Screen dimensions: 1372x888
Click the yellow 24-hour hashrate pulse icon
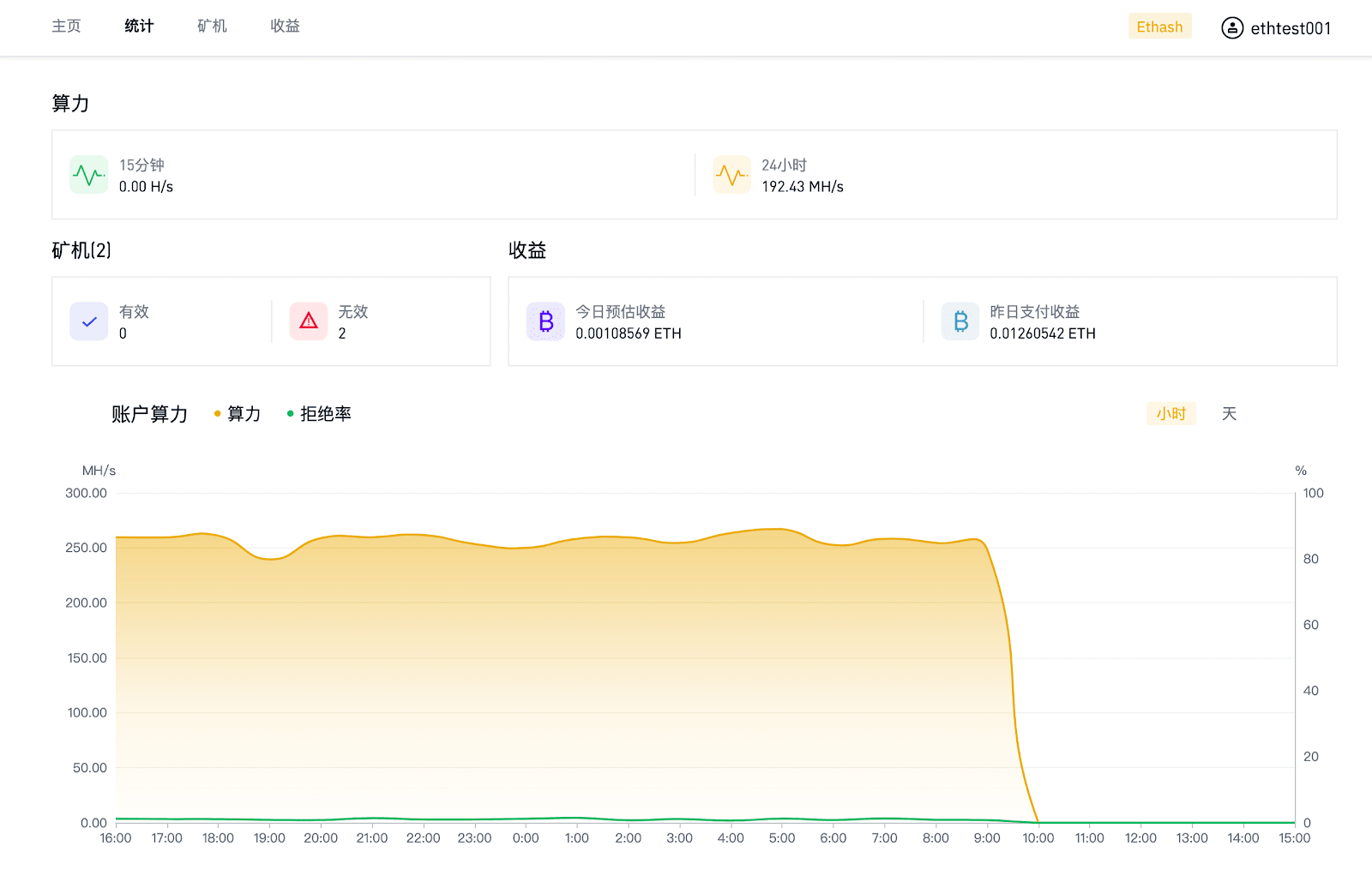pyautogui.click(x=731, y=175)
